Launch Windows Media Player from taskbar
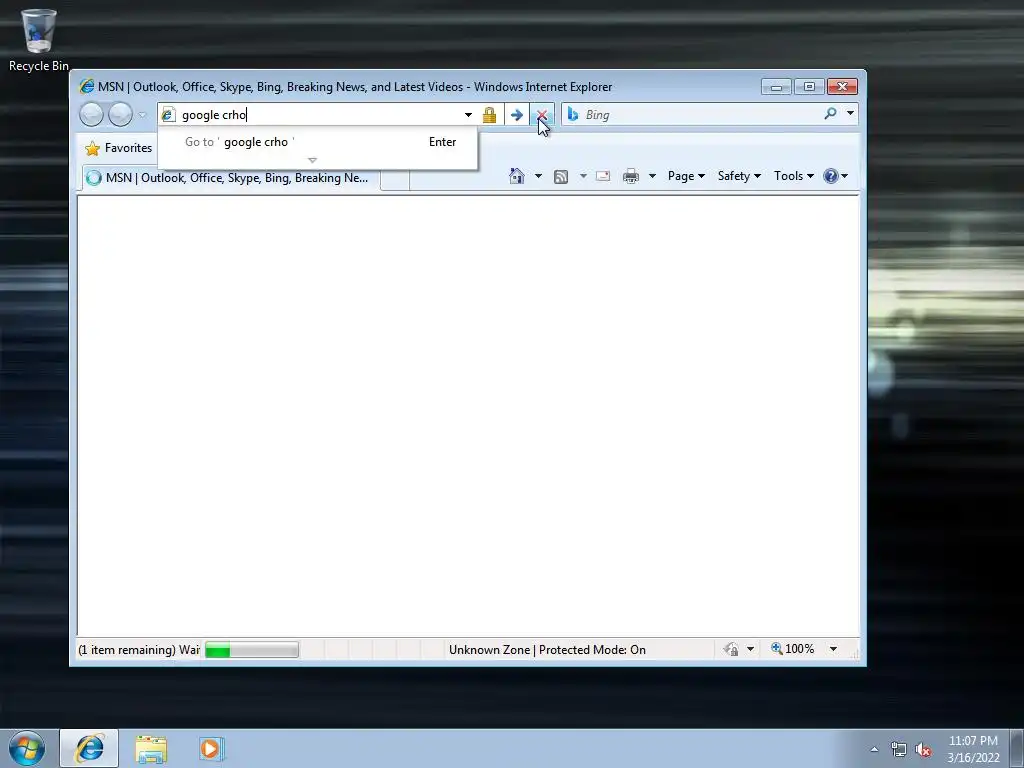 (211, 749)
